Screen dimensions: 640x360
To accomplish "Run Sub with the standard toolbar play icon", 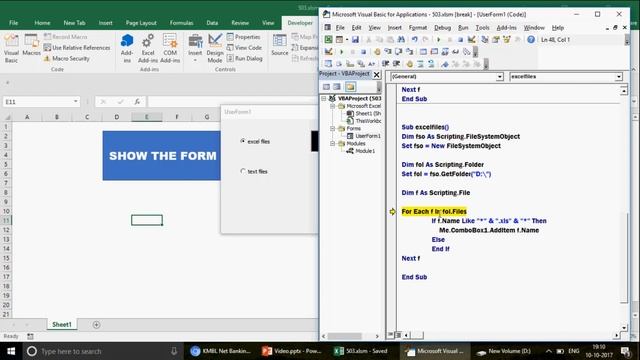I will (x=439, y=40).
